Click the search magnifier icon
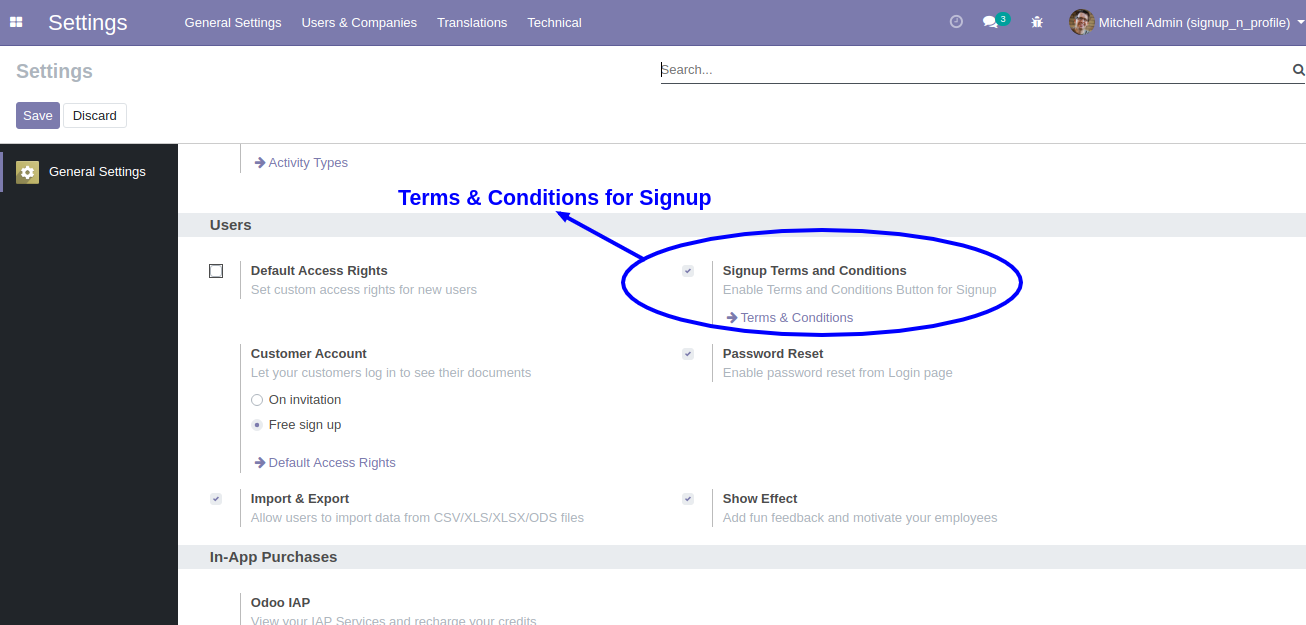This screenshot has height=625, width=1306. 1299,70
